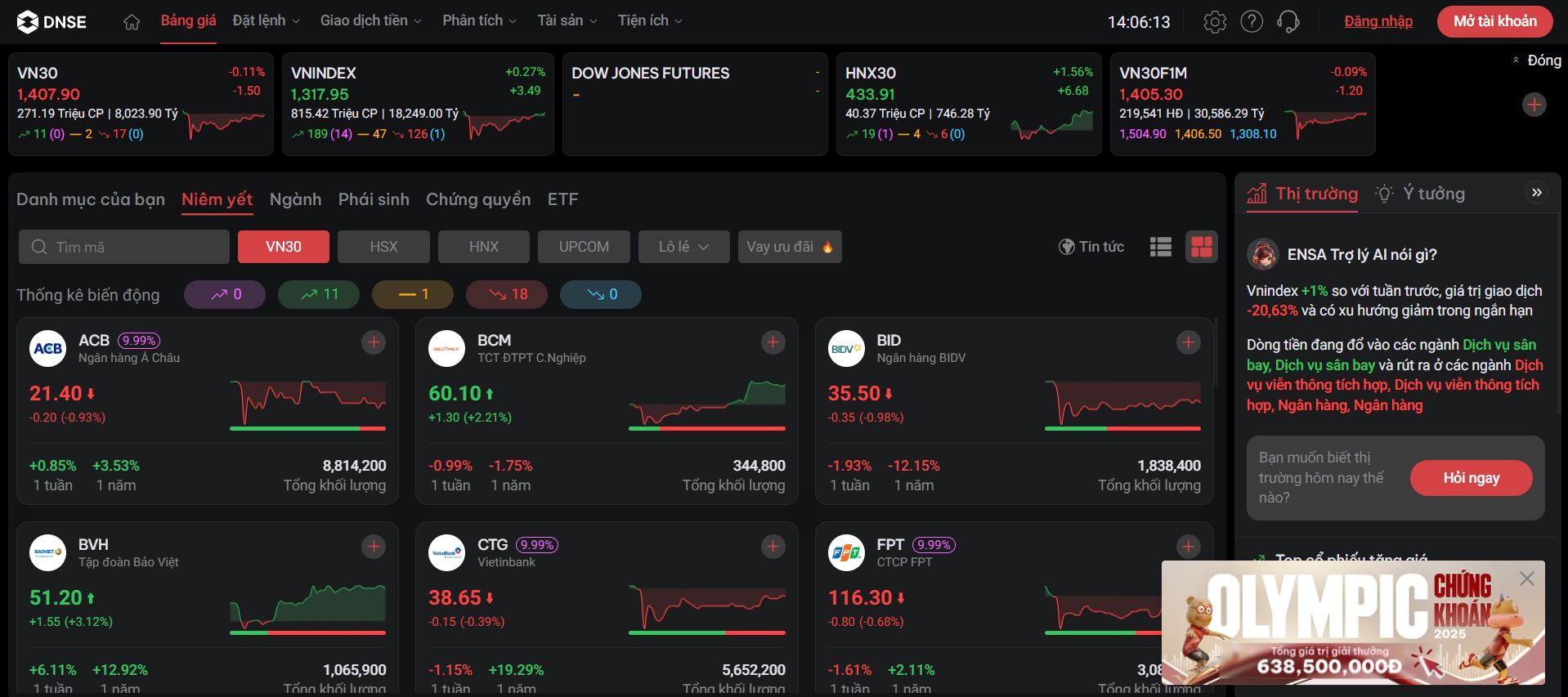Viewport: 1568px width, 697px height.
Task: Filter by floor-price stocks count 0
Action: click(x=601, y=294)
